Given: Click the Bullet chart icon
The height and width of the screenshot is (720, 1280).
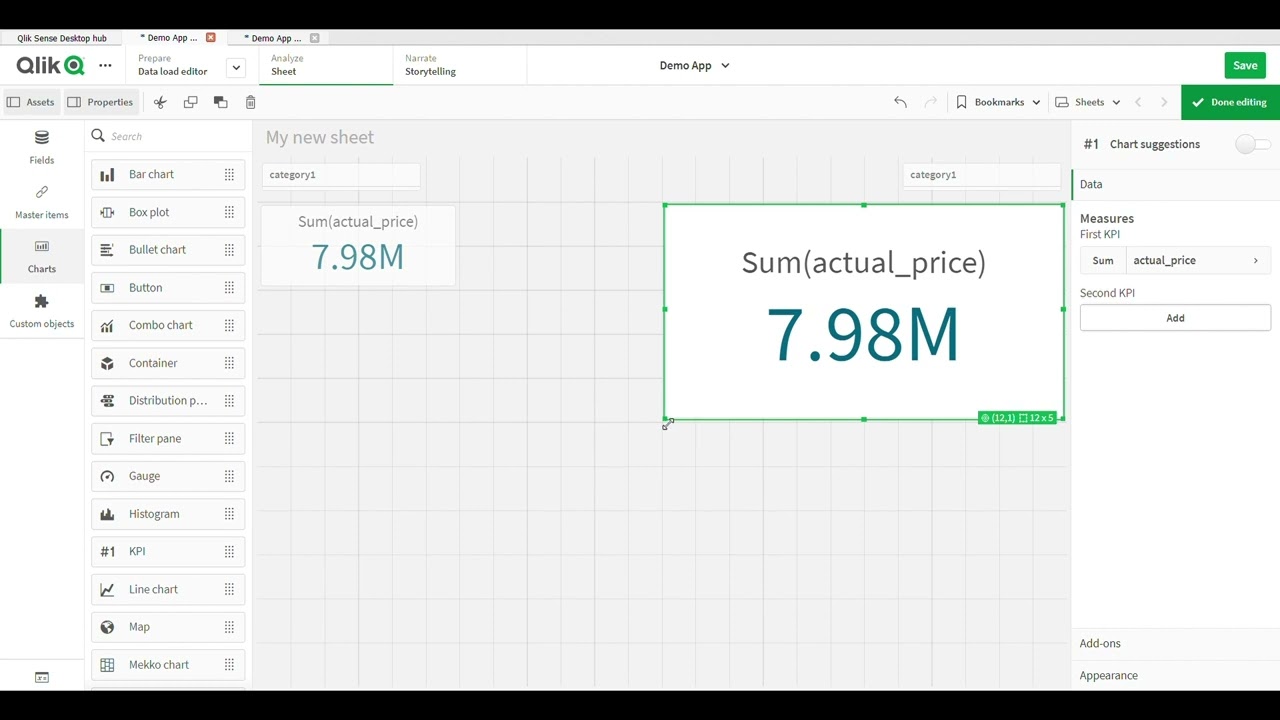Looking at the screenshot, I should [x=107, y=250].
